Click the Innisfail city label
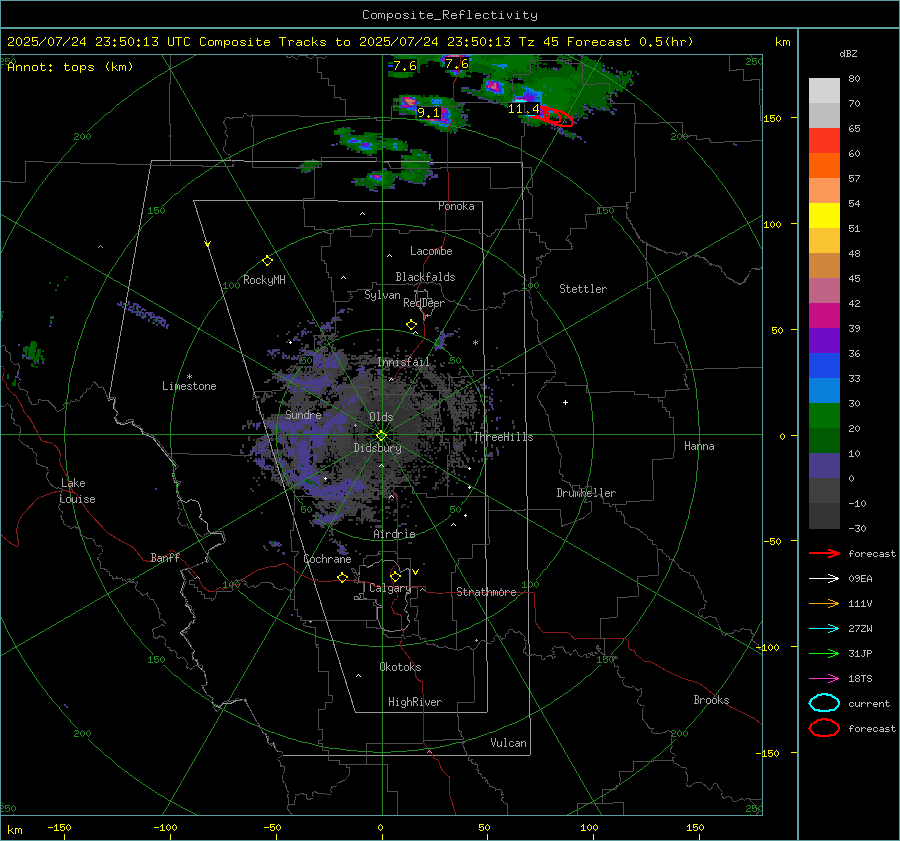900x841 pixels. 404,362
